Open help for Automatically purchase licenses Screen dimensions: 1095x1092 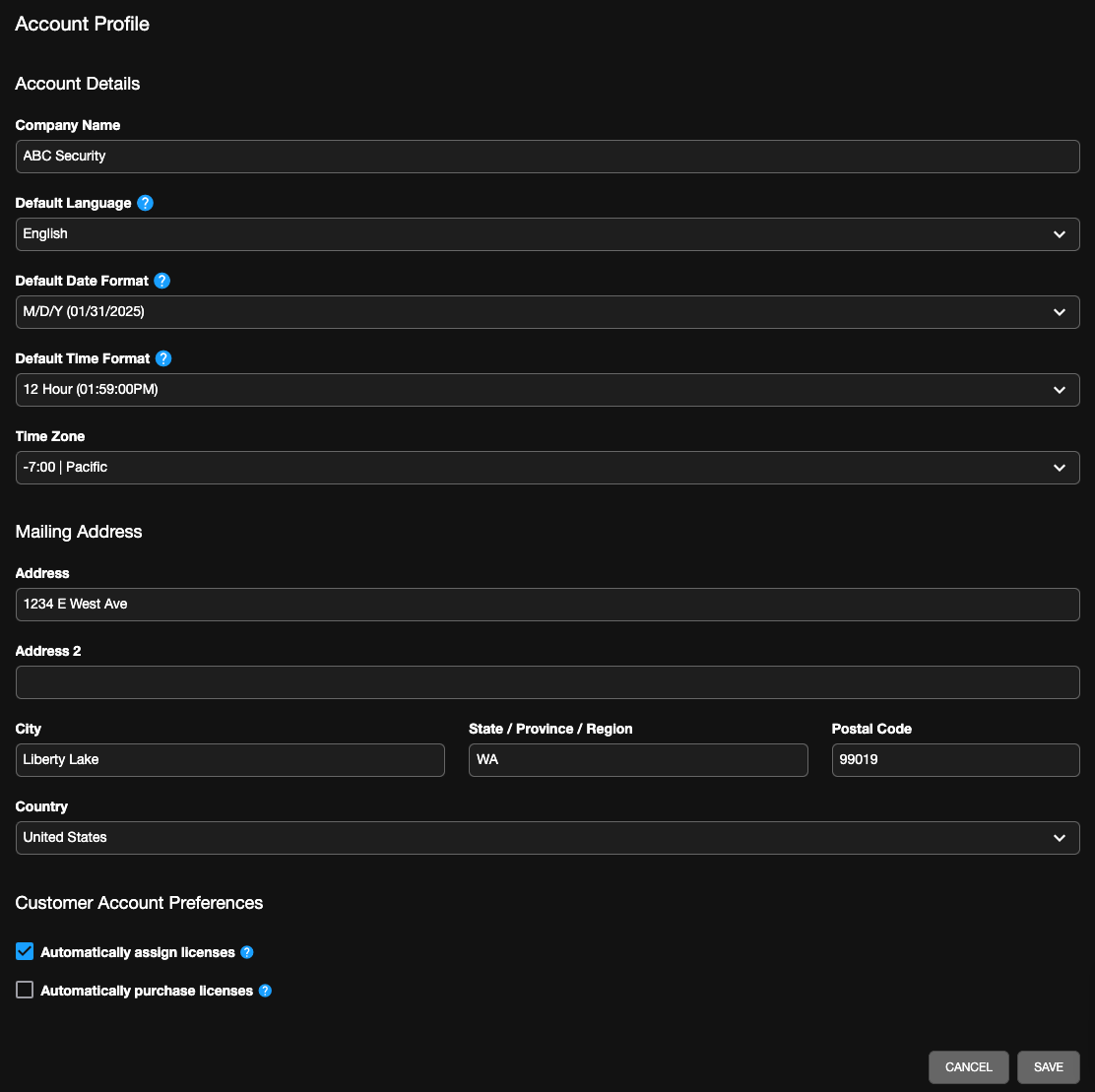click(264, 991)
